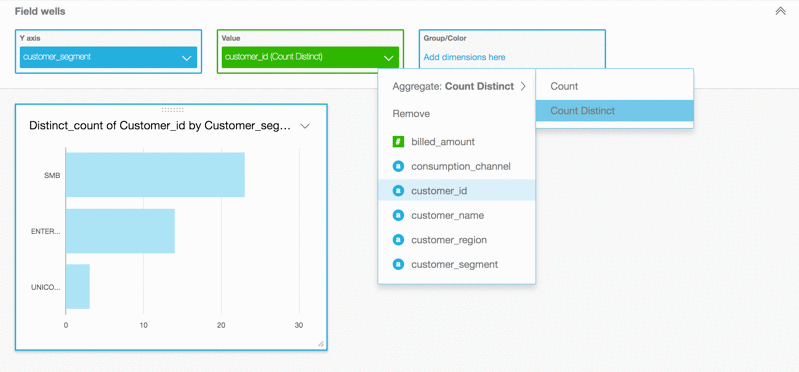Click the customer_segment string type icon
The height and width of the screenshot is (372, 799).
[398, 264]
